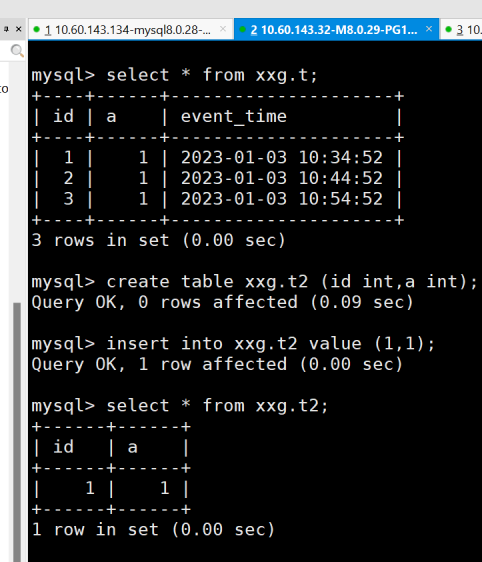The image size is (482, 562).
Task: Click the 'create table xxg.t2' command line
Action: 254,282
